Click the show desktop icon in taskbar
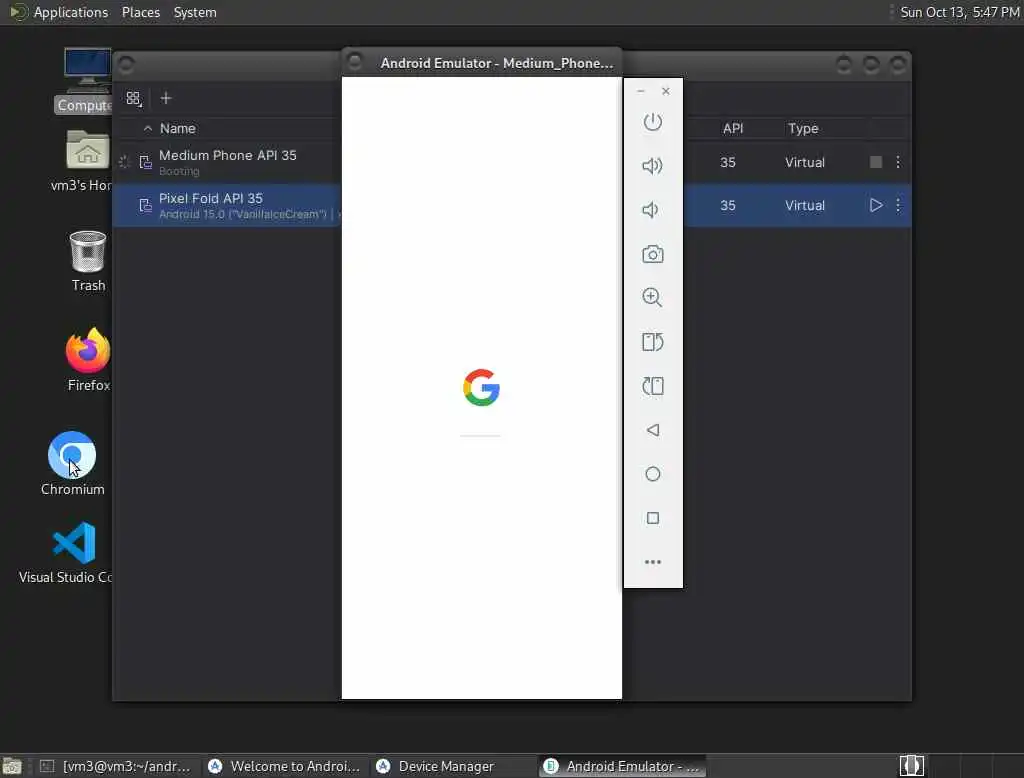The height and width of the screenshot is (778, 1024). click(x=12, y=766)
